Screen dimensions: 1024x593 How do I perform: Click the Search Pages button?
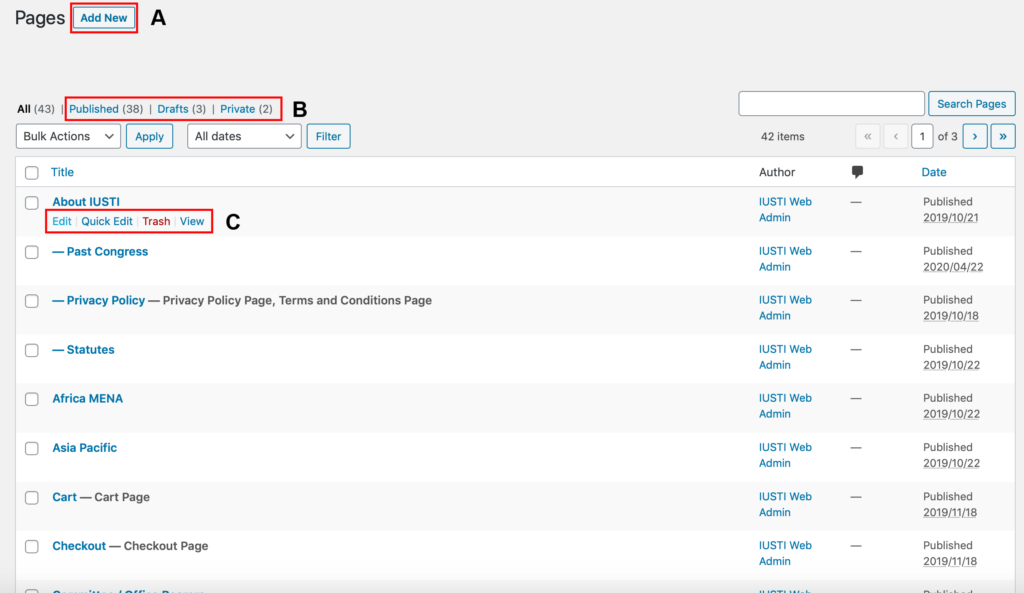point(971,104)
